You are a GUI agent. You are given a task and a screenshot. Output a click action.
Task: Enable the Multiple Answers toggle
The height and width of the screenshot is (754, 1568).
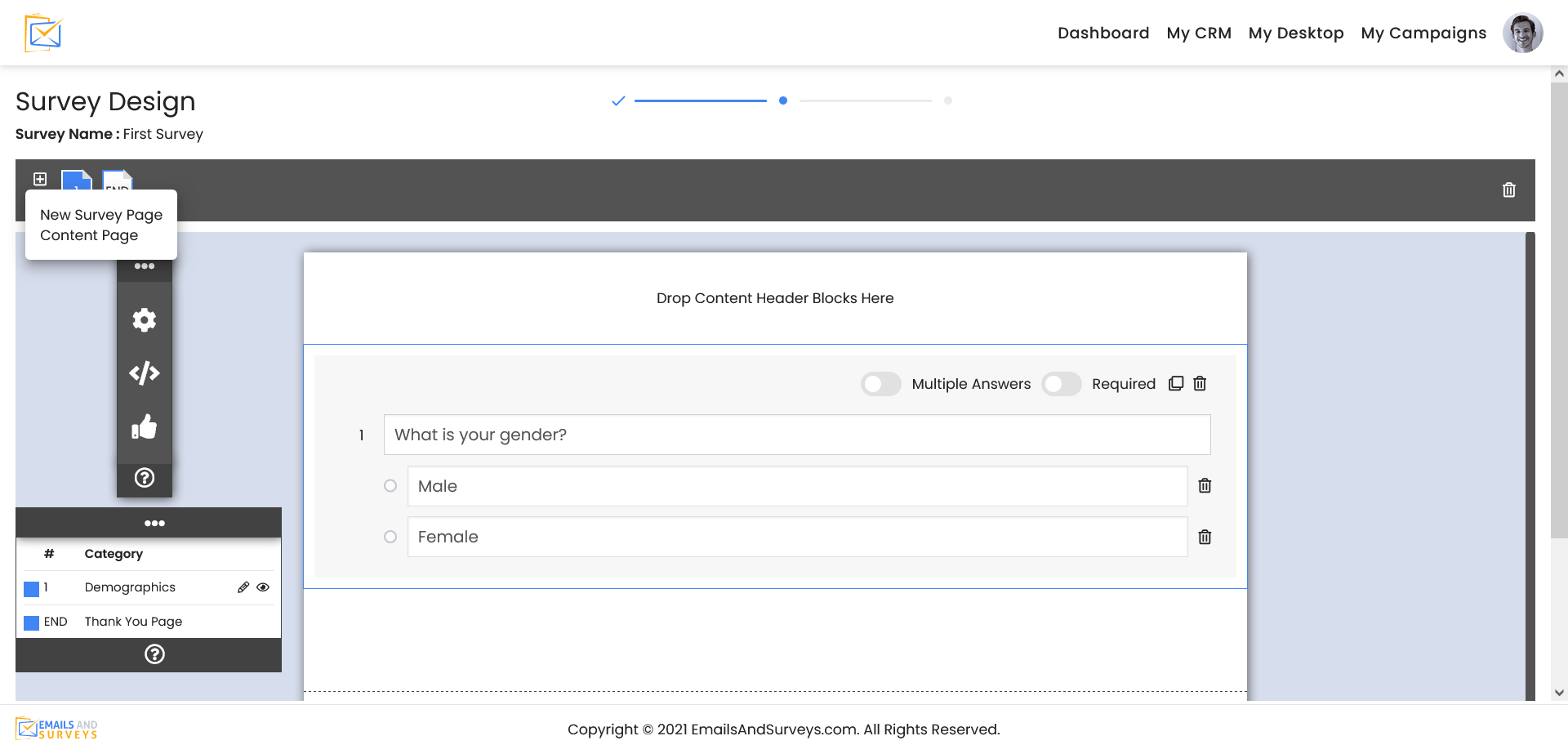pos(881,384)
